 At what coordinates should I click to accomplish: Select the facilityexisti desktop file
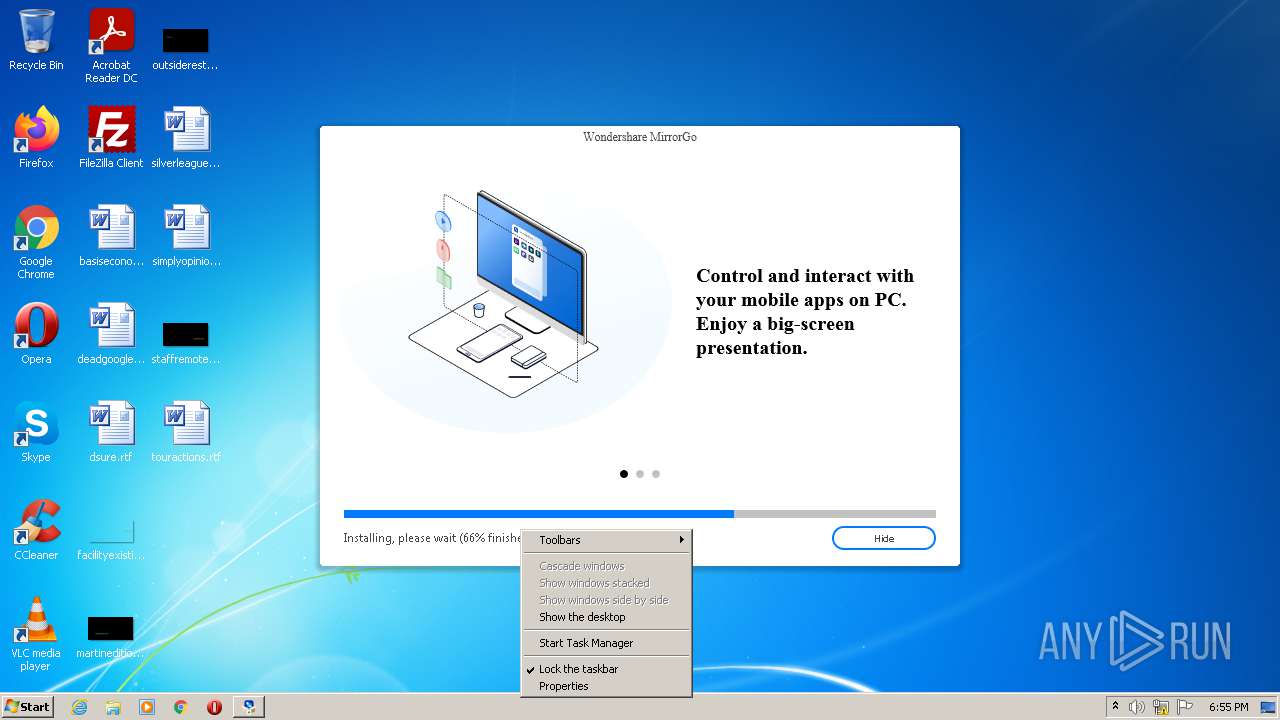(x=111, y=540)
